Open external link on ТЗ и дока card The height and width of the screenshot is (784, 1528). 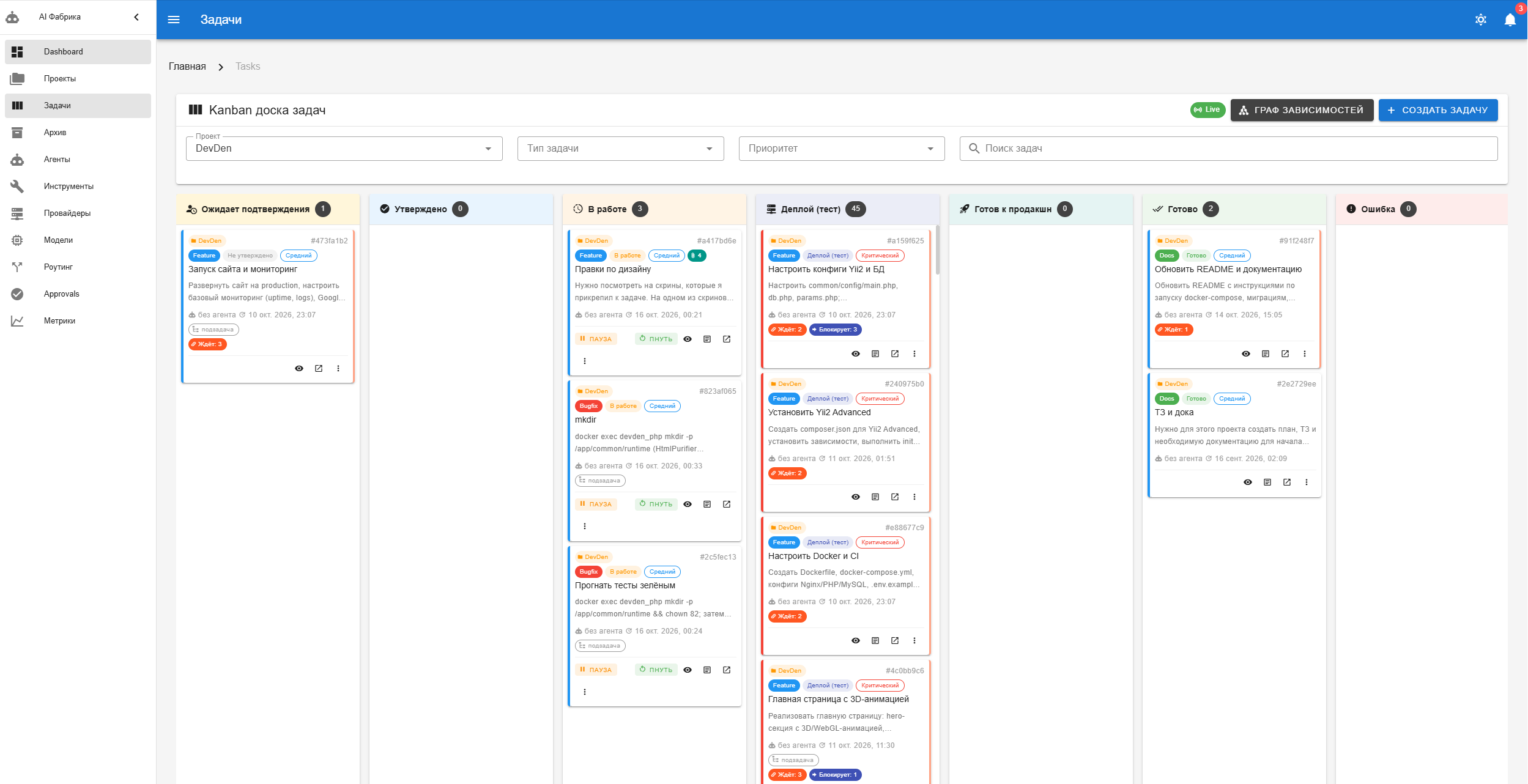(x=1287, y=483)
